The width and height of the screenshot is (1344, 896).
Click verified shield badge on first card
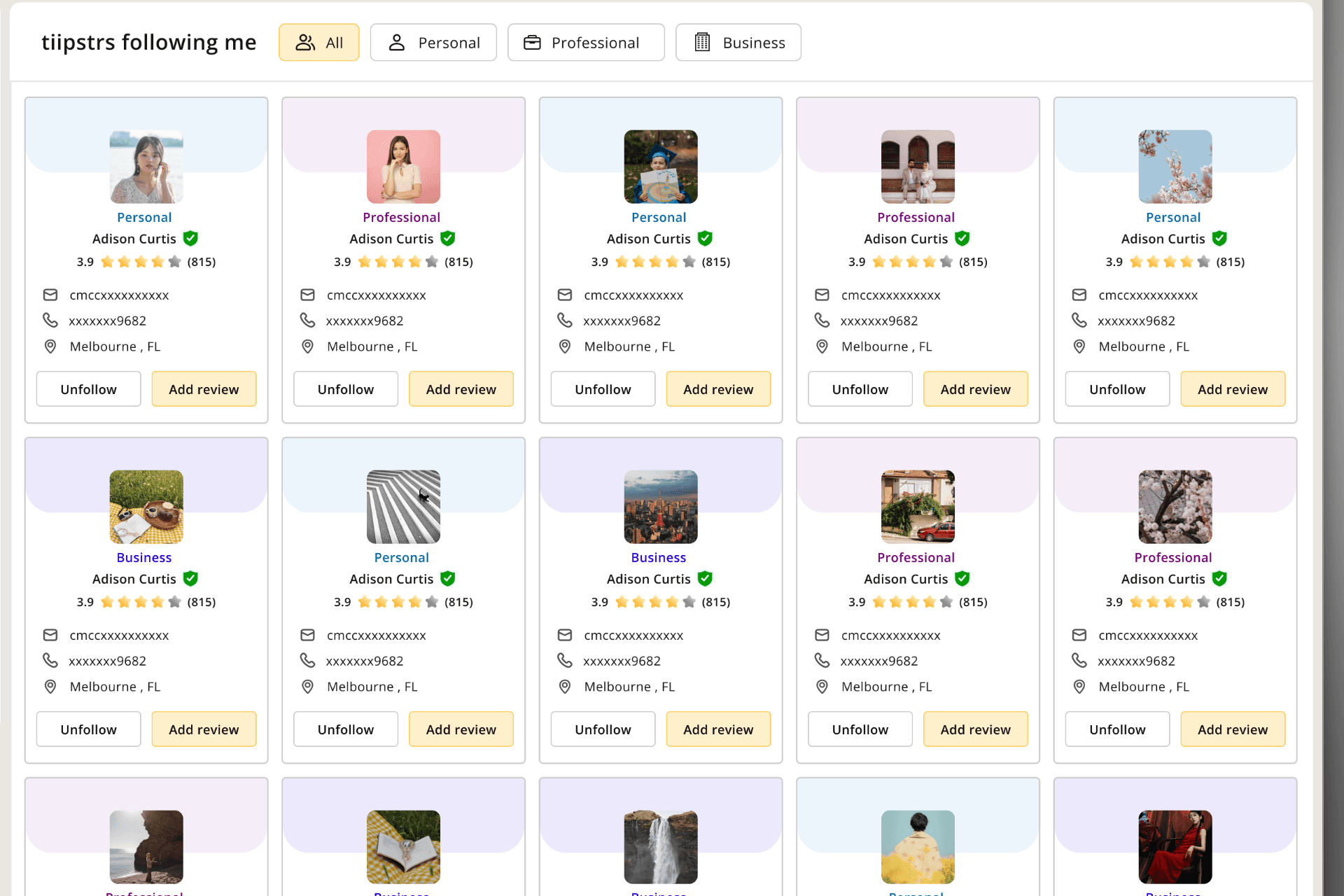coord(190,239)
